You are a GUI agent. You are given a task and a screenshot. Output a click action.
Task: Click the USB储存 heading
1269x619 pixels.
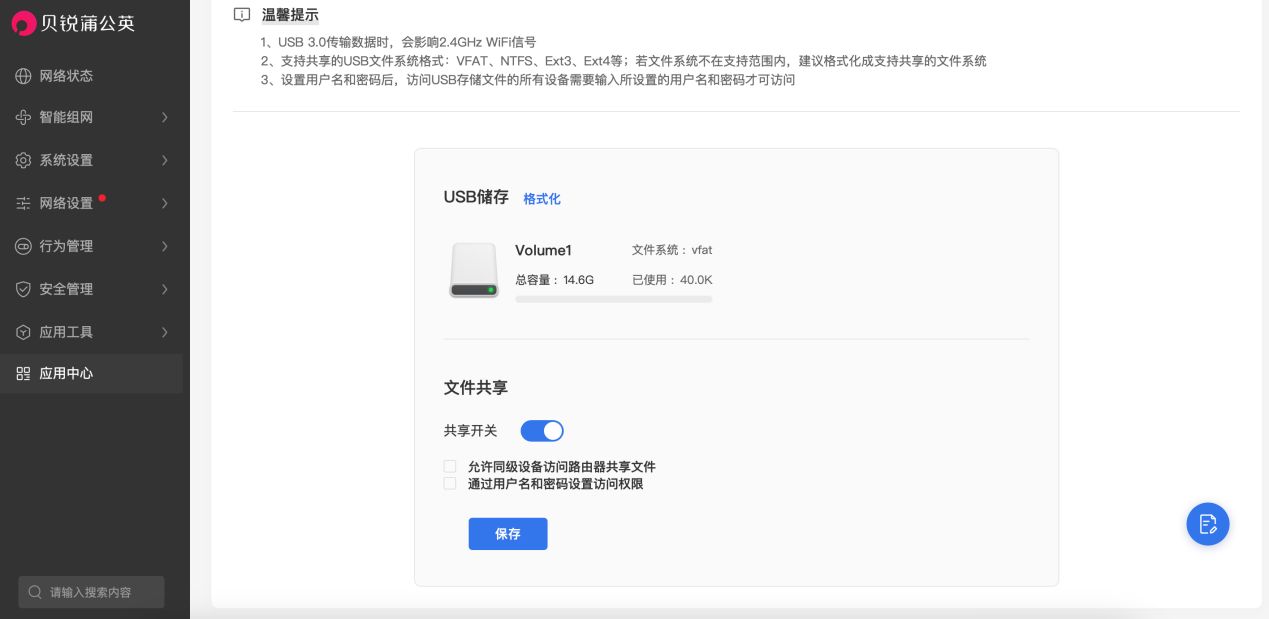click(476, 197)
